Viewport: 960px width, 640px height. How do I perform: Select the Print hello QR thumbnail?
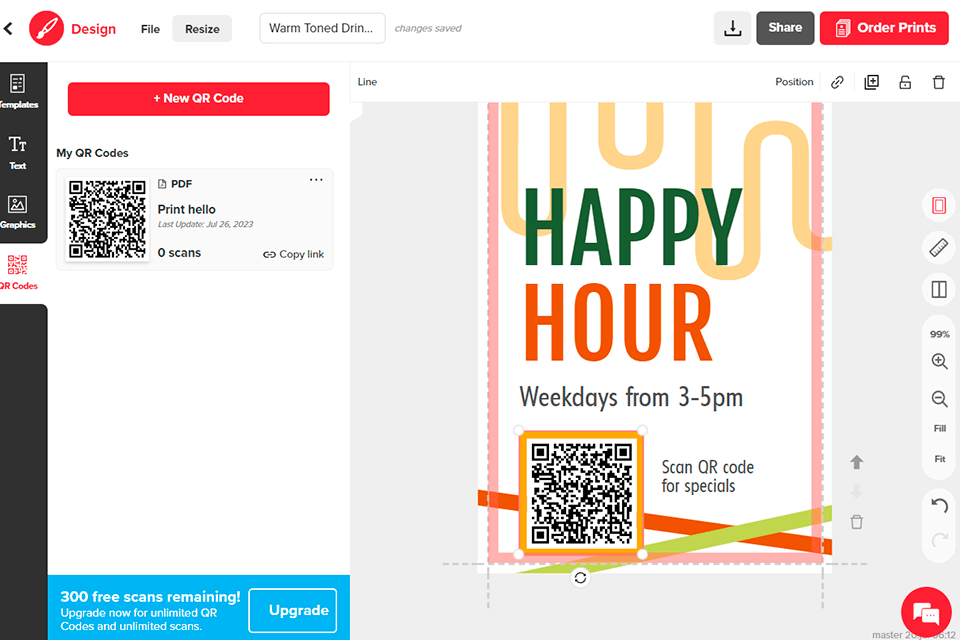(x=108, y=219)
